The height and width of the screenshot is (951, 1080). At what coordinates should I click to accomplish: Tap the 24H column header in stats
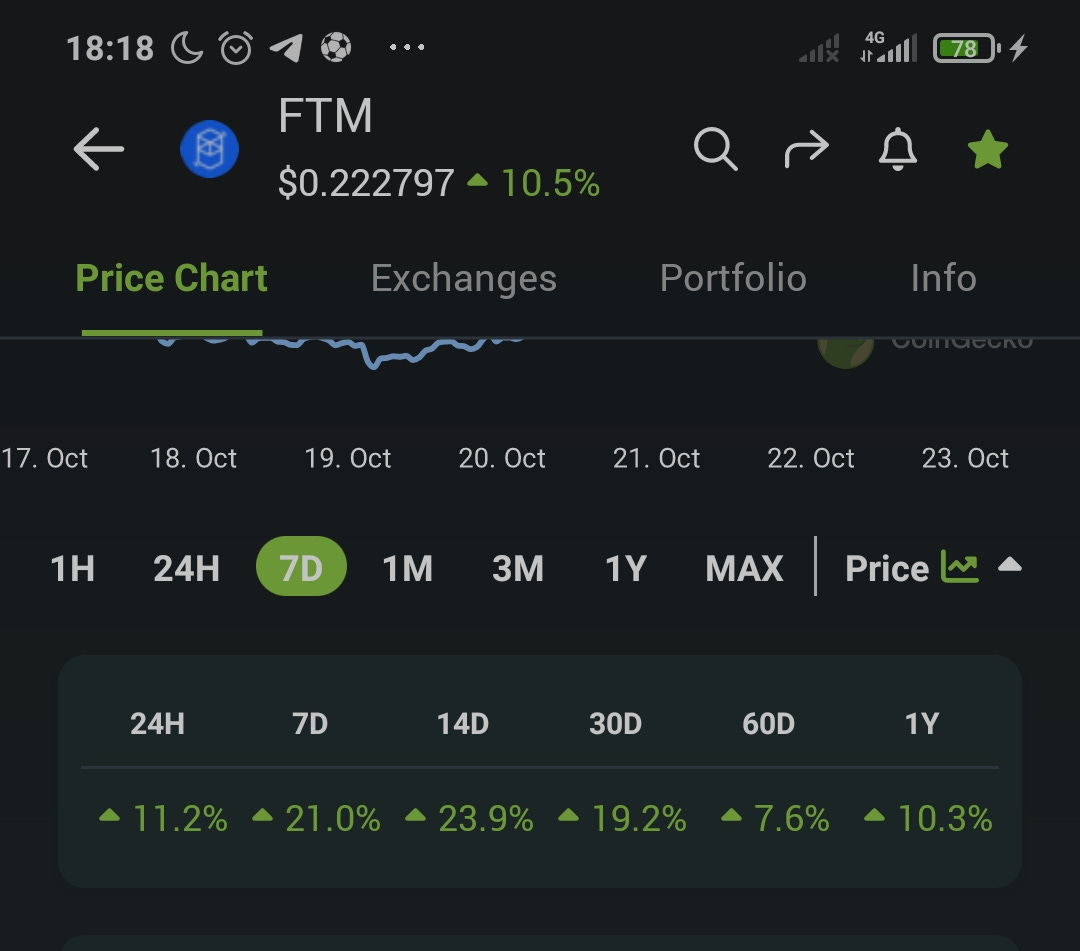(157, 724)
